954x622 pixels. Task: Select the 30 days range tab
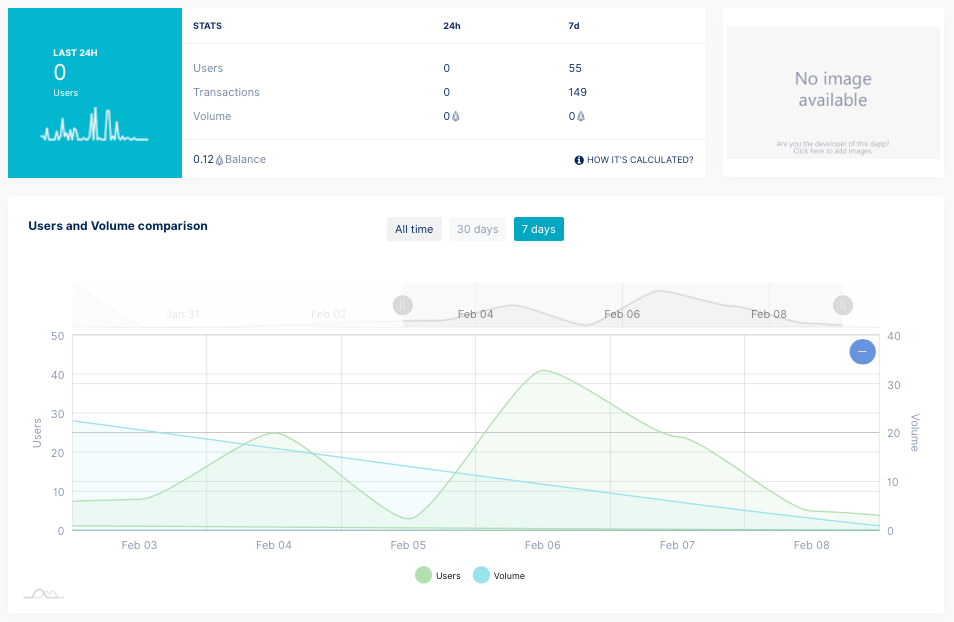pyautogui.click(x=478, y=229)
